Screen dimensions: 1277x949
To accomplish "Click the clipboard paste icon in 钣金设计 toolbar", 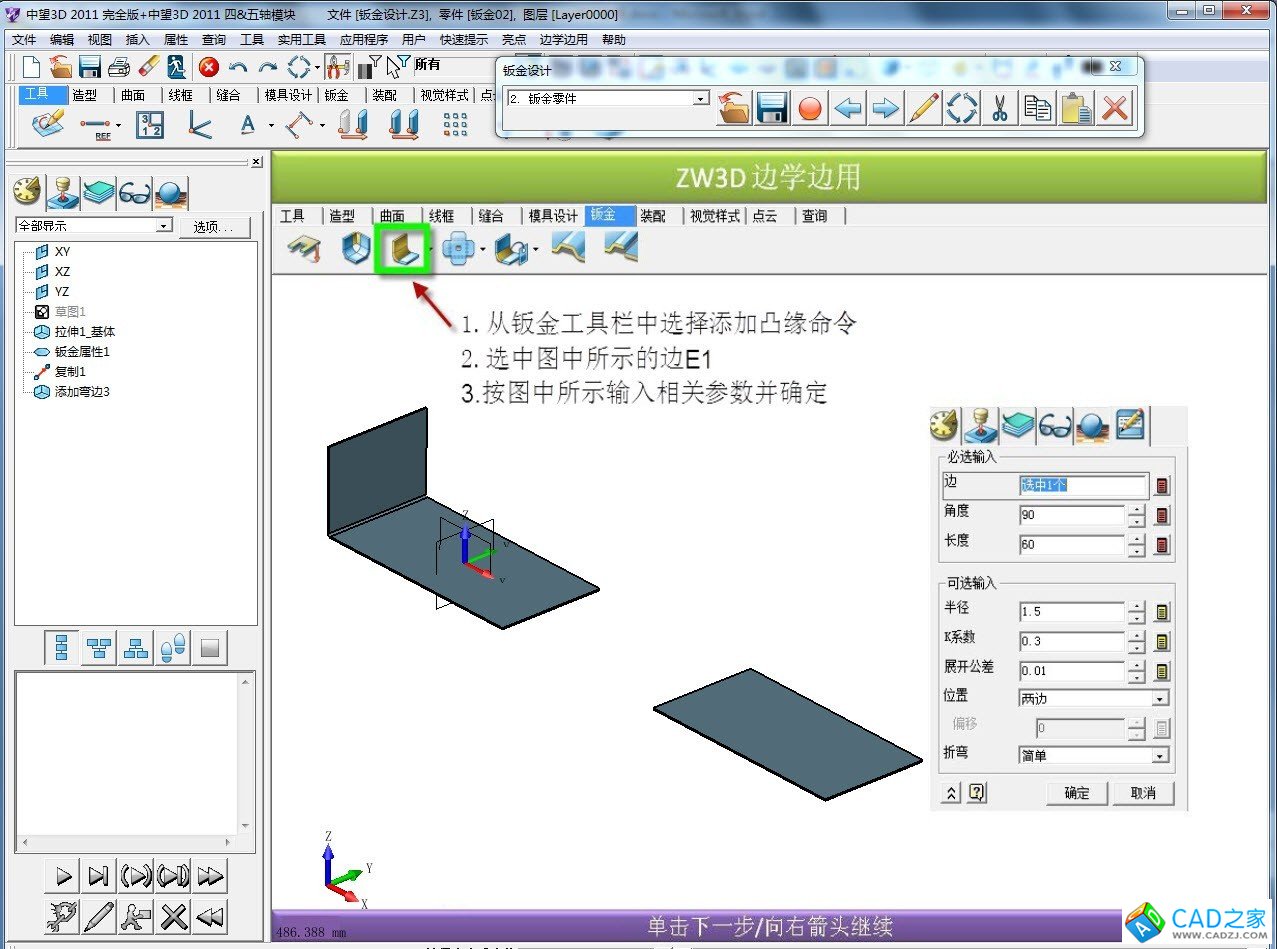I will (x=1076, y=107).
